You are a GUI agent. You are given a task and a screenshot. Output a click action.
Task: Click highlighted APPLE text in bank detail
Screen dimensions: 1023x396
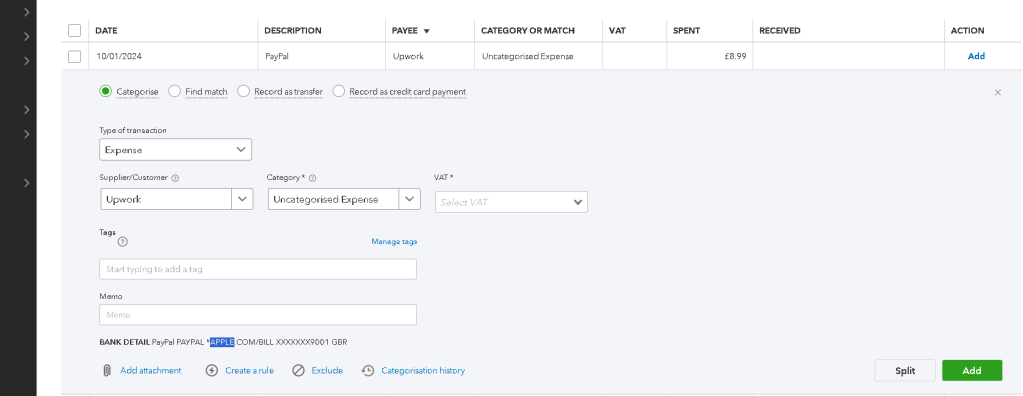[222, 342]
